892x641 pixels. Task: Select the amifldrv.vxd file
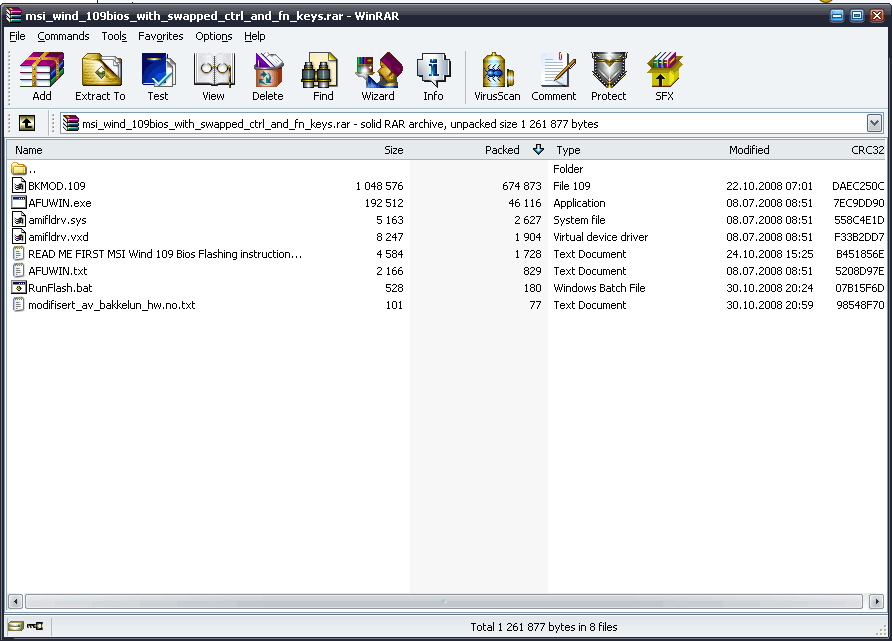[x=51, y=237]
